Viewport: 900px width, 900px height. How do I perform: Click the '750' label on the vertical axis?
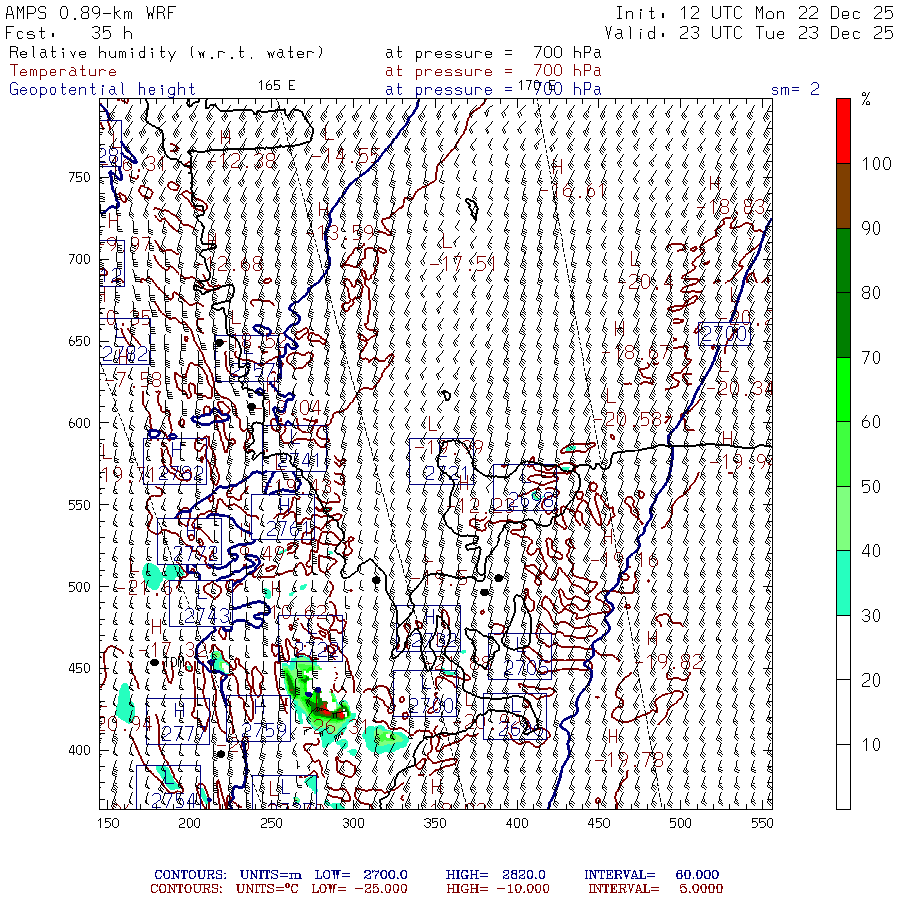tap(79, 177)
